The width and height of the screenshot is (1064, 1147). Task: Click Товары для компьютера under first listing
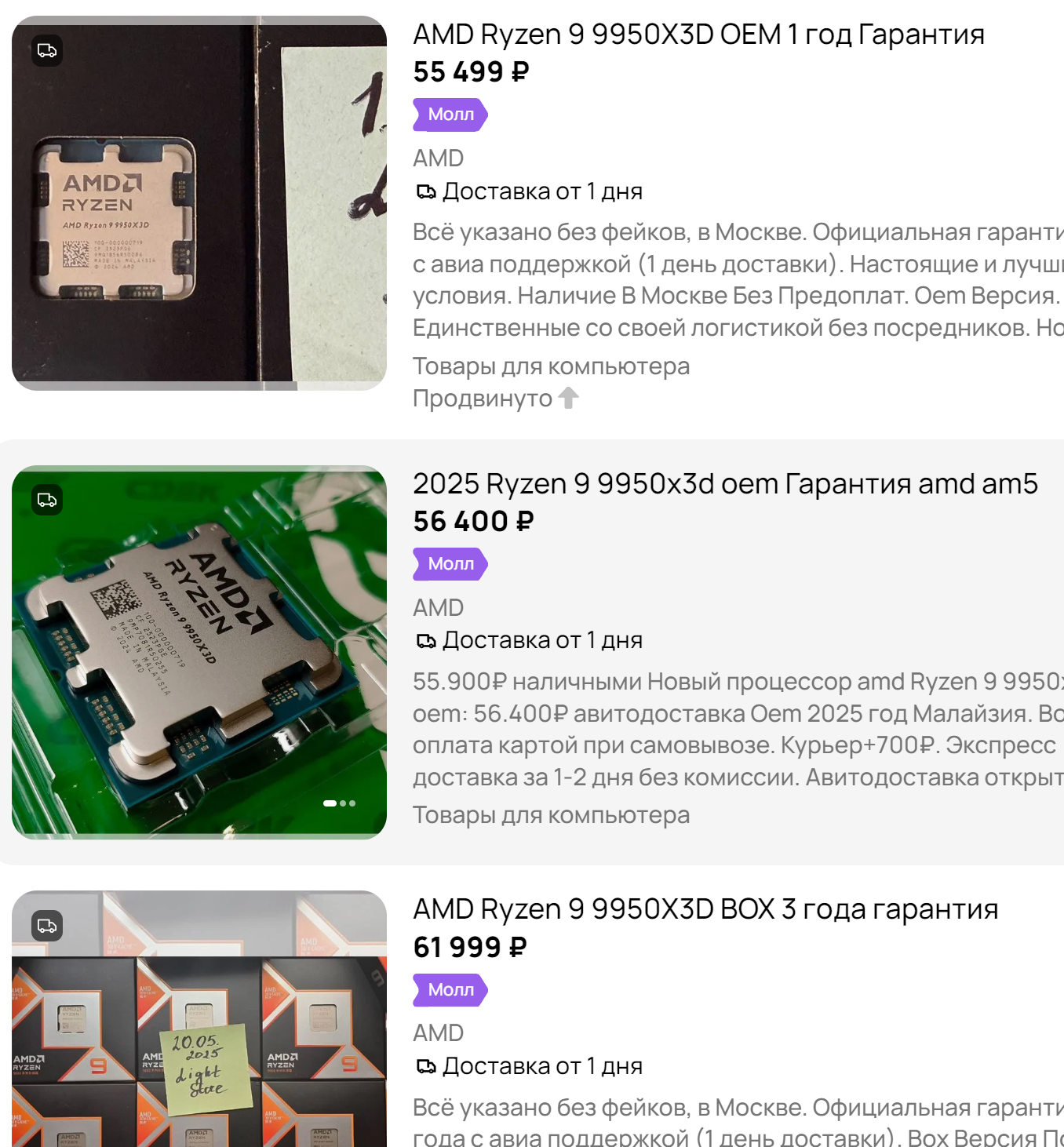pyautogui.click(x=552, y=366)
